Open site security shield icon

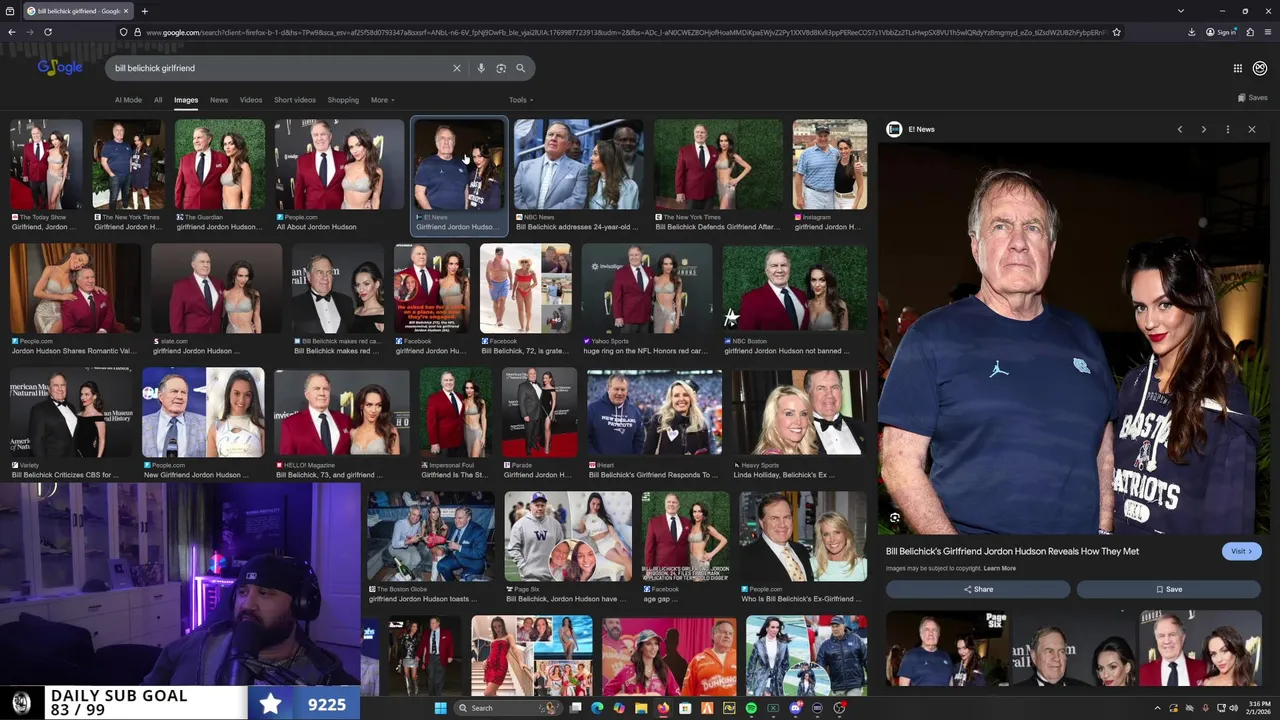coord(124,32)
